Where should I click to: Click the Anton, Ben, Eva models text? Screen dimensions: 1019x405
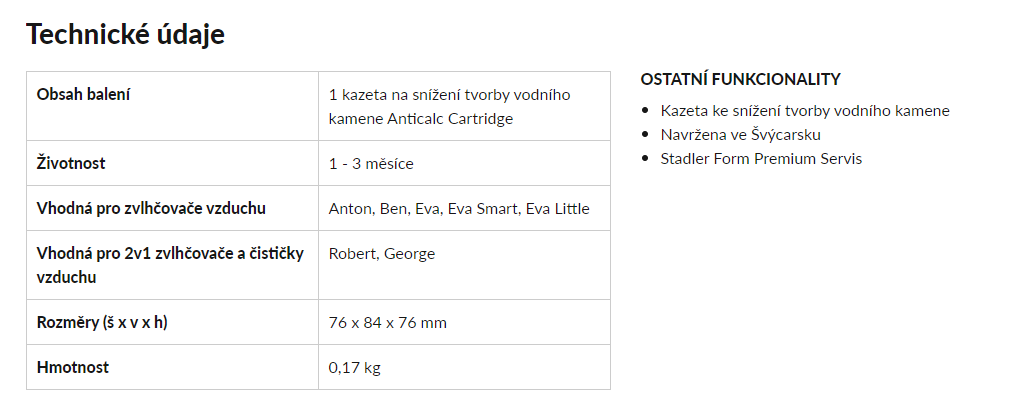point(459,209)
